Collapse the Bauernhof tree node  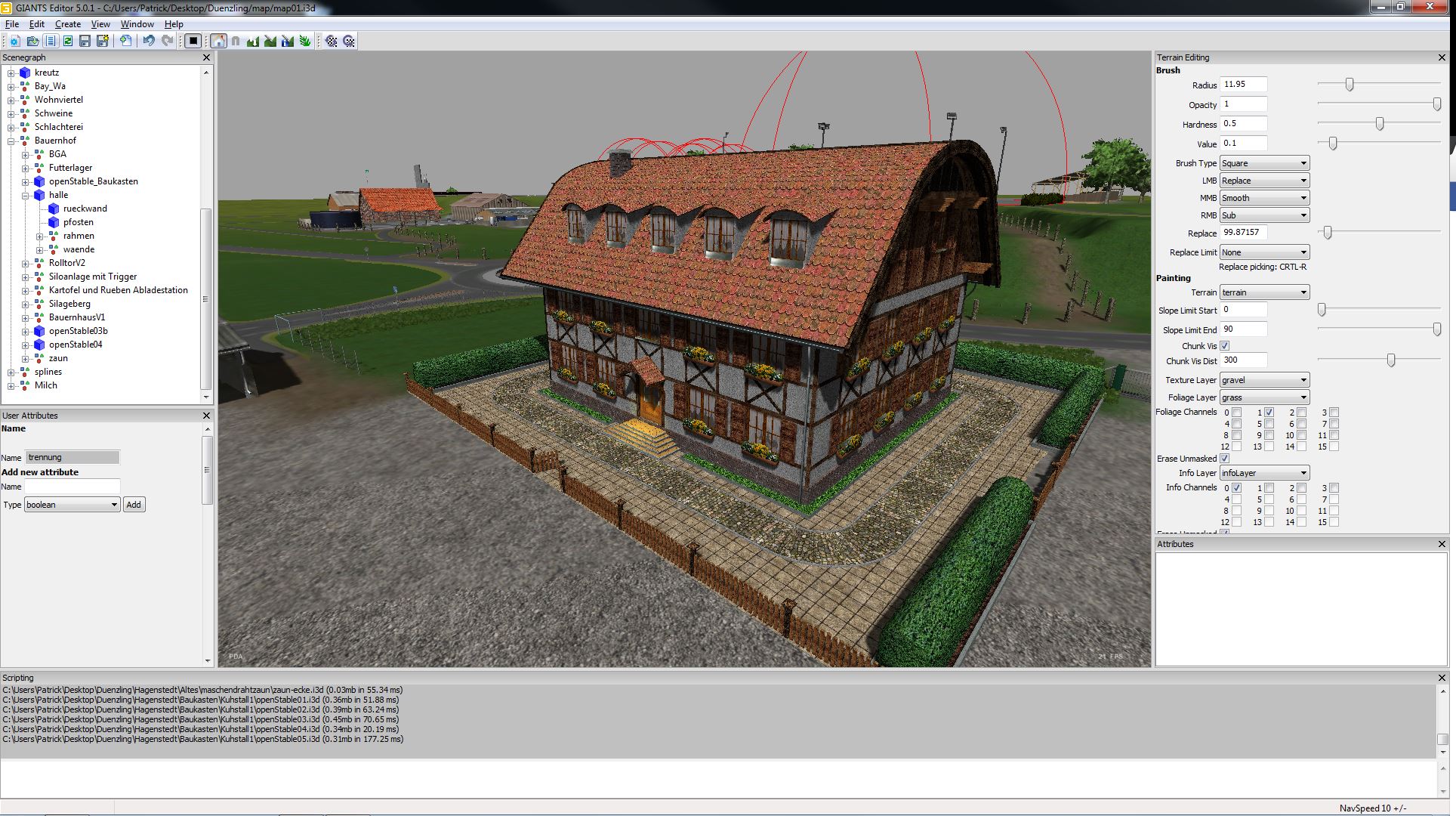(11, 141)
